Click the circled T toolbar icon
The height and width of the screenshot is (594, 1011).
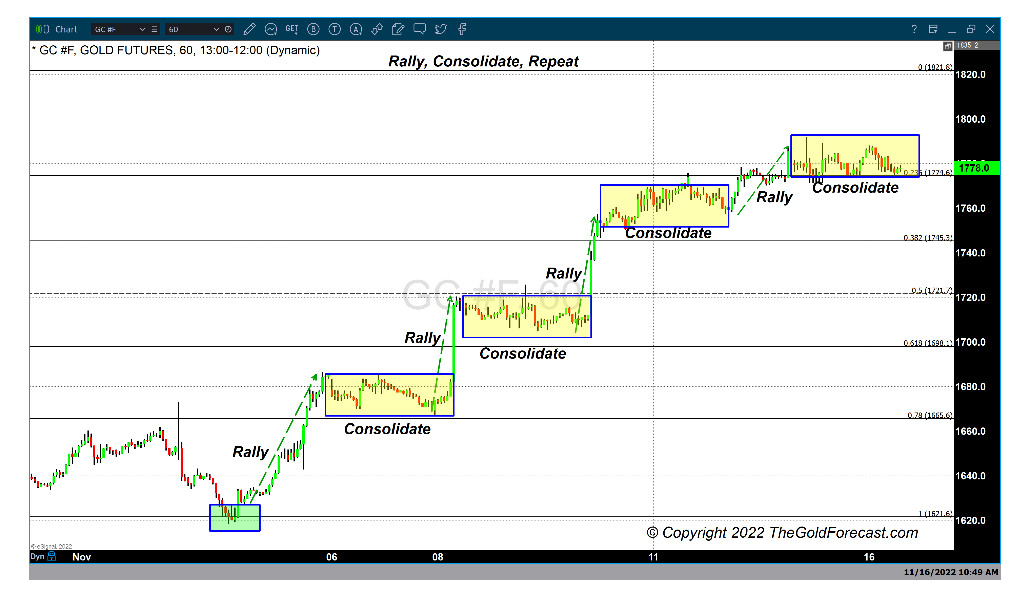(x=335, y=29)
